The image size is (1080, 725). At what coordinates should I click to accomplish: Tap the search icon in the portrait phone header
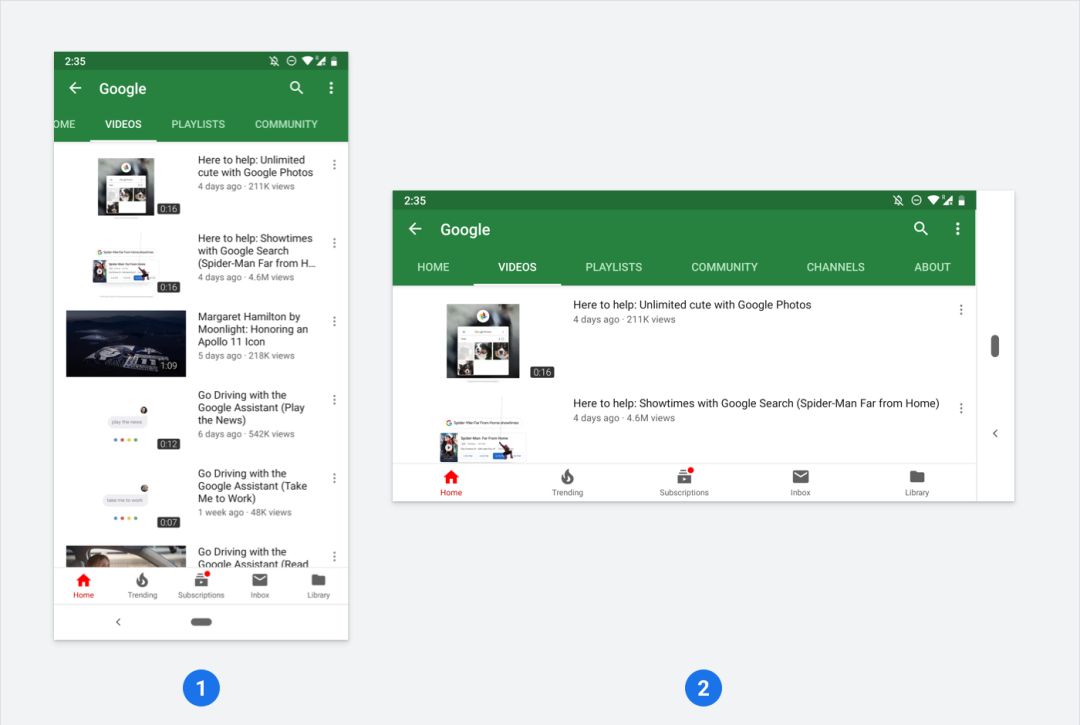(296, 87)
